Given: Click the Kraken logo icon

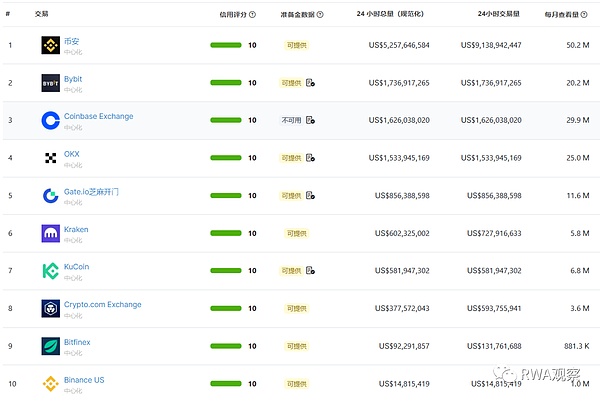Looking at the screenshot, I should [50, 233].
